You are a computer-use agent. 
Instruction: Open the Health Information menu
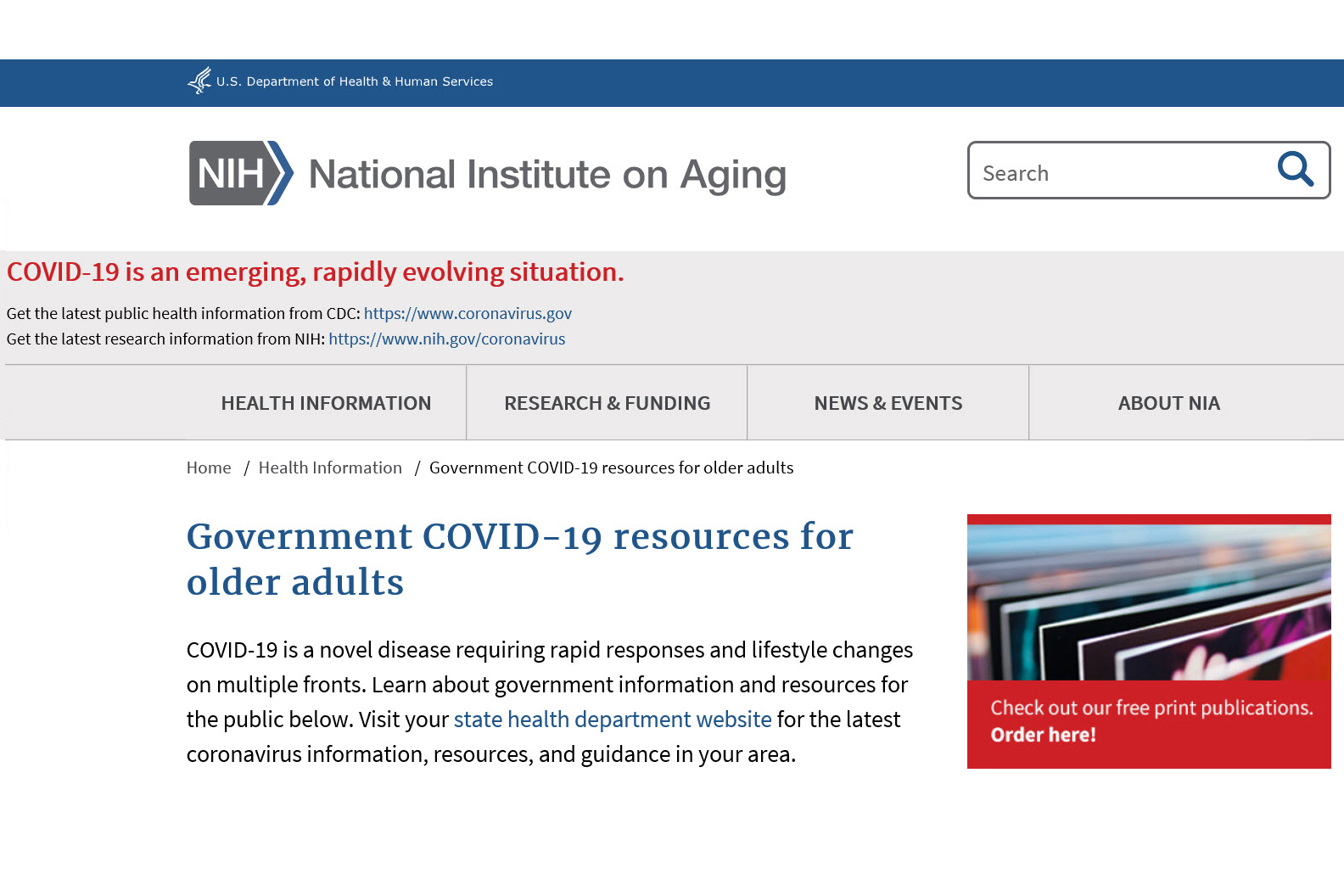326,403
